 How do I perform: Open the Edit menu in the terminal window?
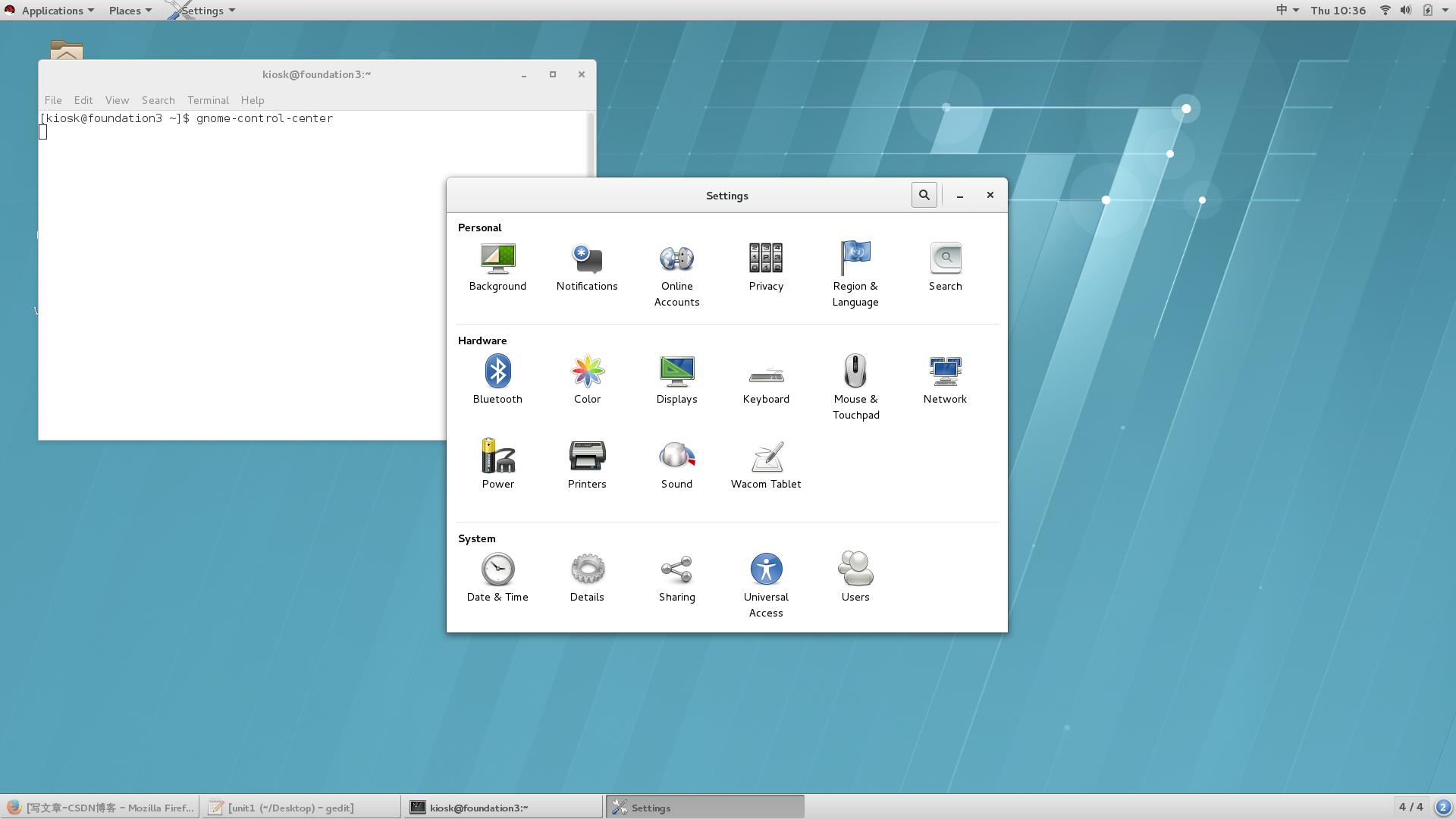[x=83, y=100]
